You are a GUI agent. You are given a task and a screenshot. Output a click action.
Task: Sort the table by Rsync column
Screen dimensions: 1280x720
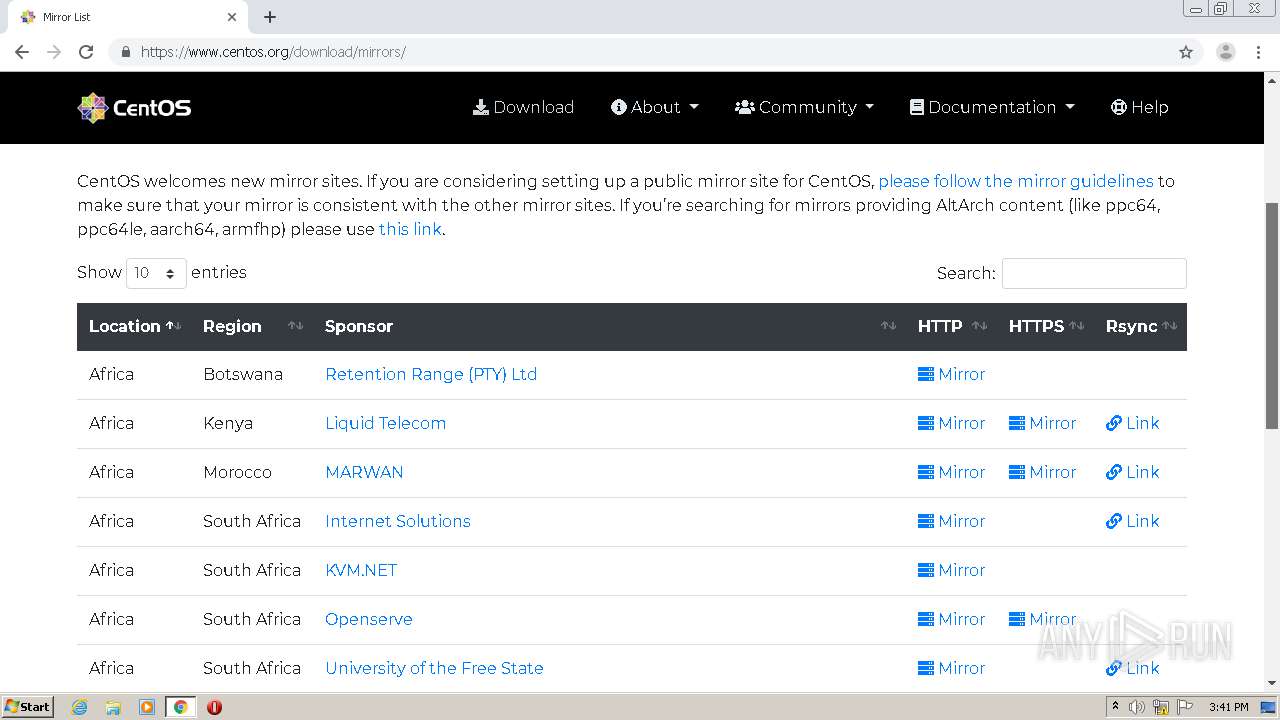pyautogui.click(x=1140, y=326)
